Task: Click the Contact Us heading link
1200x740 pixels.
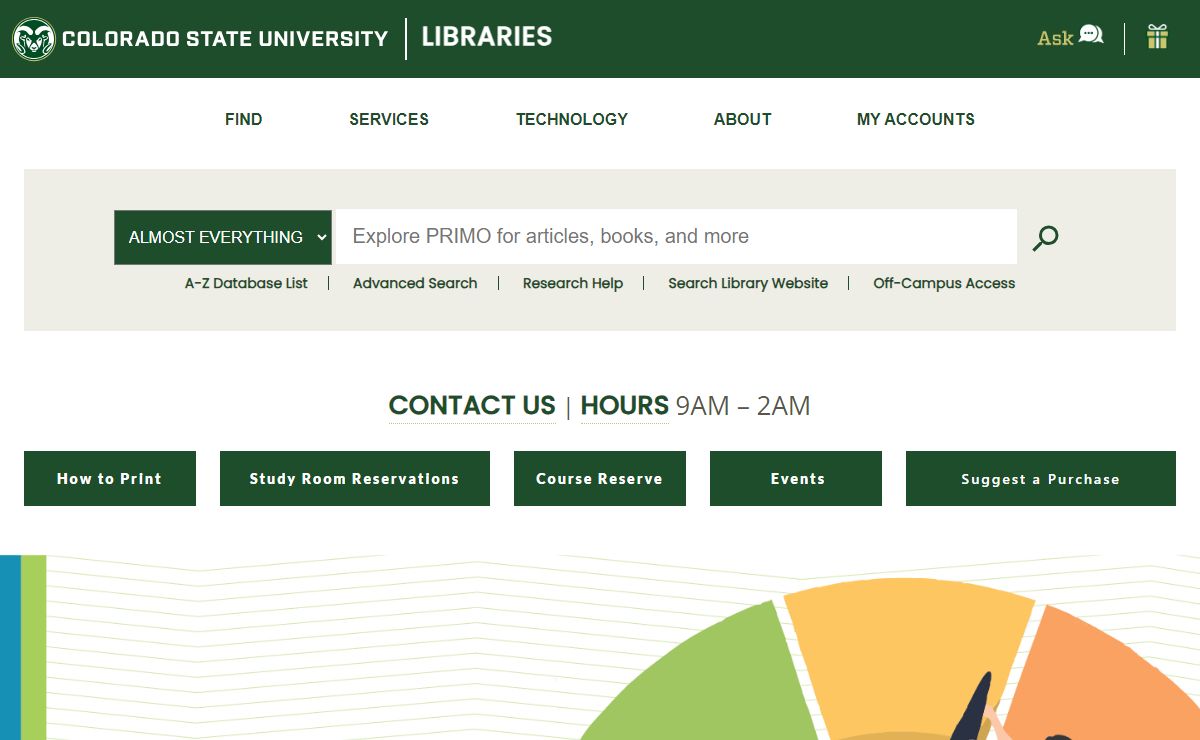Action: pyautogui.click(x=472, y=406)
